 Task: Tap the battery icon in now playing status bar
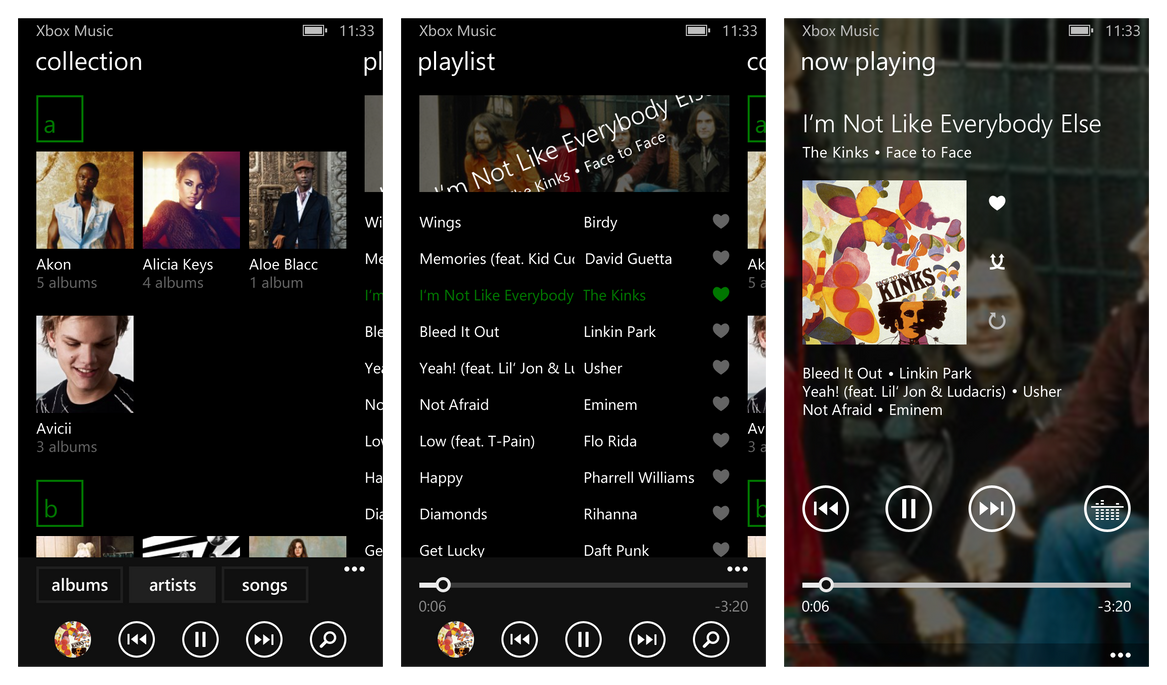[1081, 31]
